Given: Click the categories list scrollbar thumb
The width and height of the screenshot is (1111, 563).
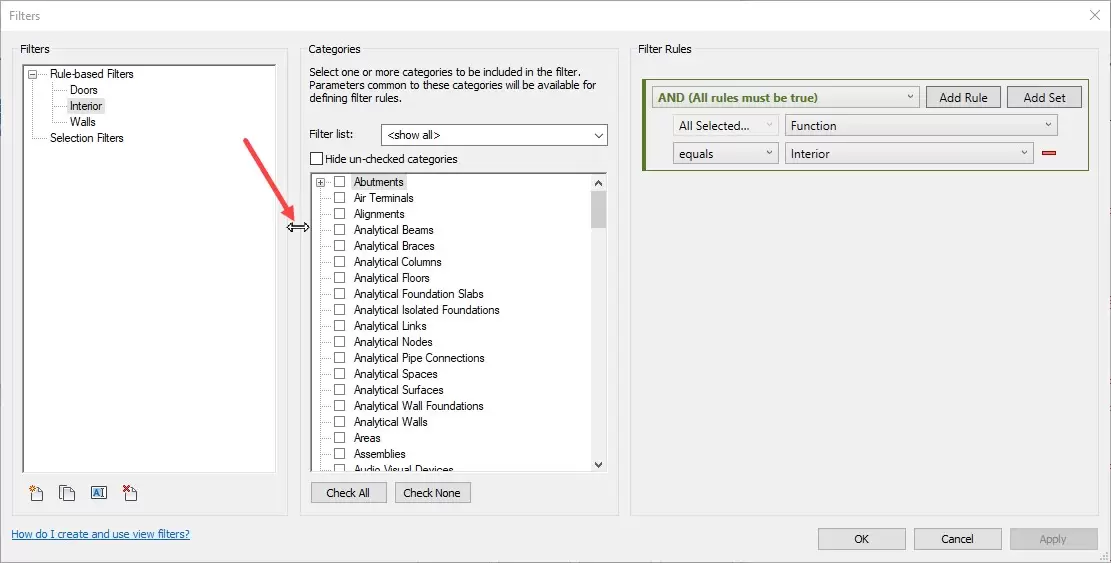Looking at the screenshot, I should 599,210.
